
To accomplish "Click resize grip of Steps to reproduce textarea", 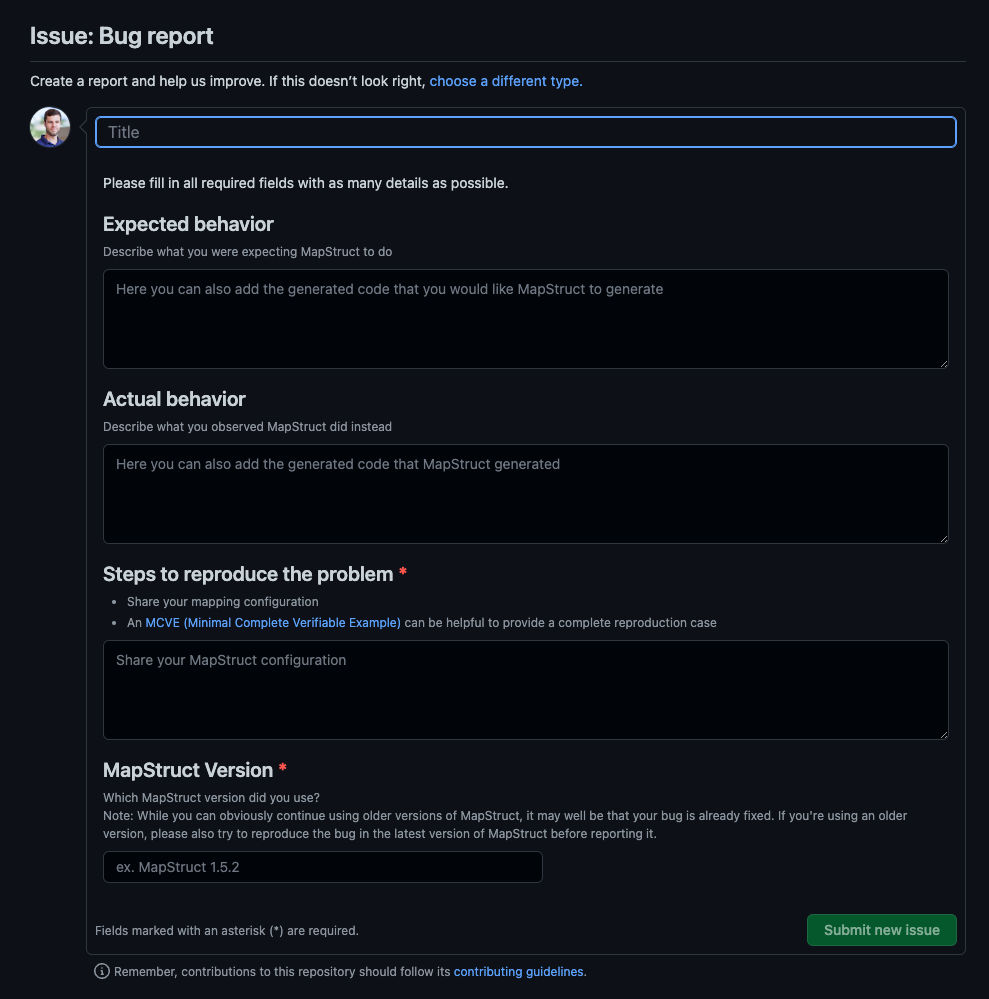I will pos(942,733).
